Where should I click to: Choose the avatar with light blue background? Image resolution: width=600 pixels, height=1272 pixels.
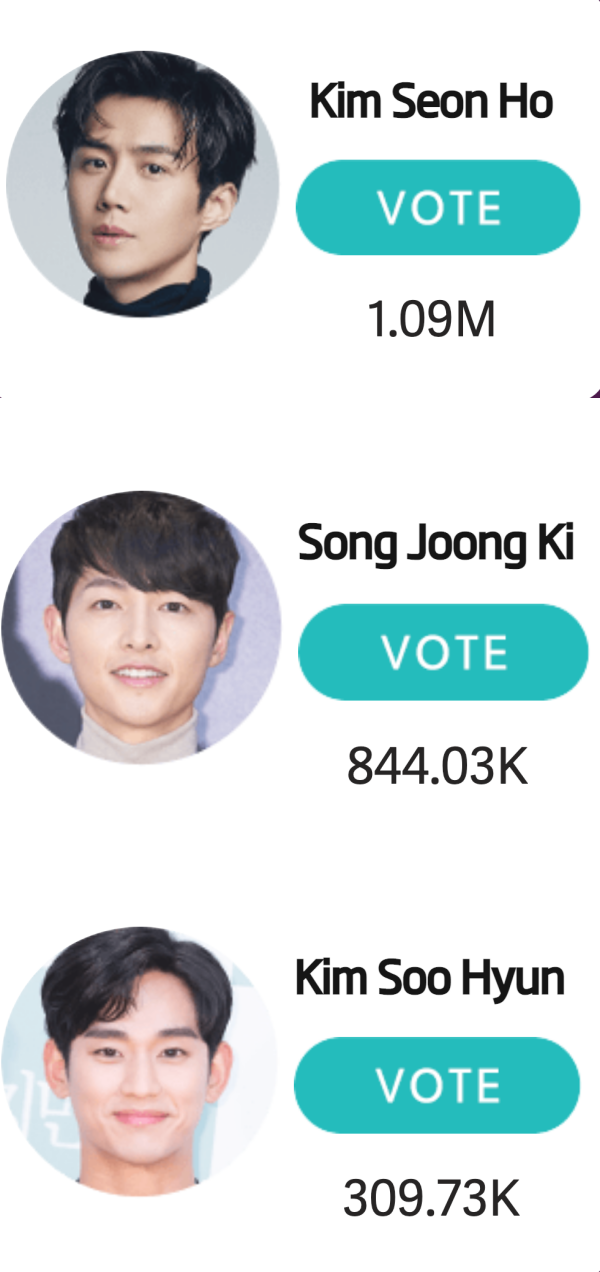[x=139, y=1061]
